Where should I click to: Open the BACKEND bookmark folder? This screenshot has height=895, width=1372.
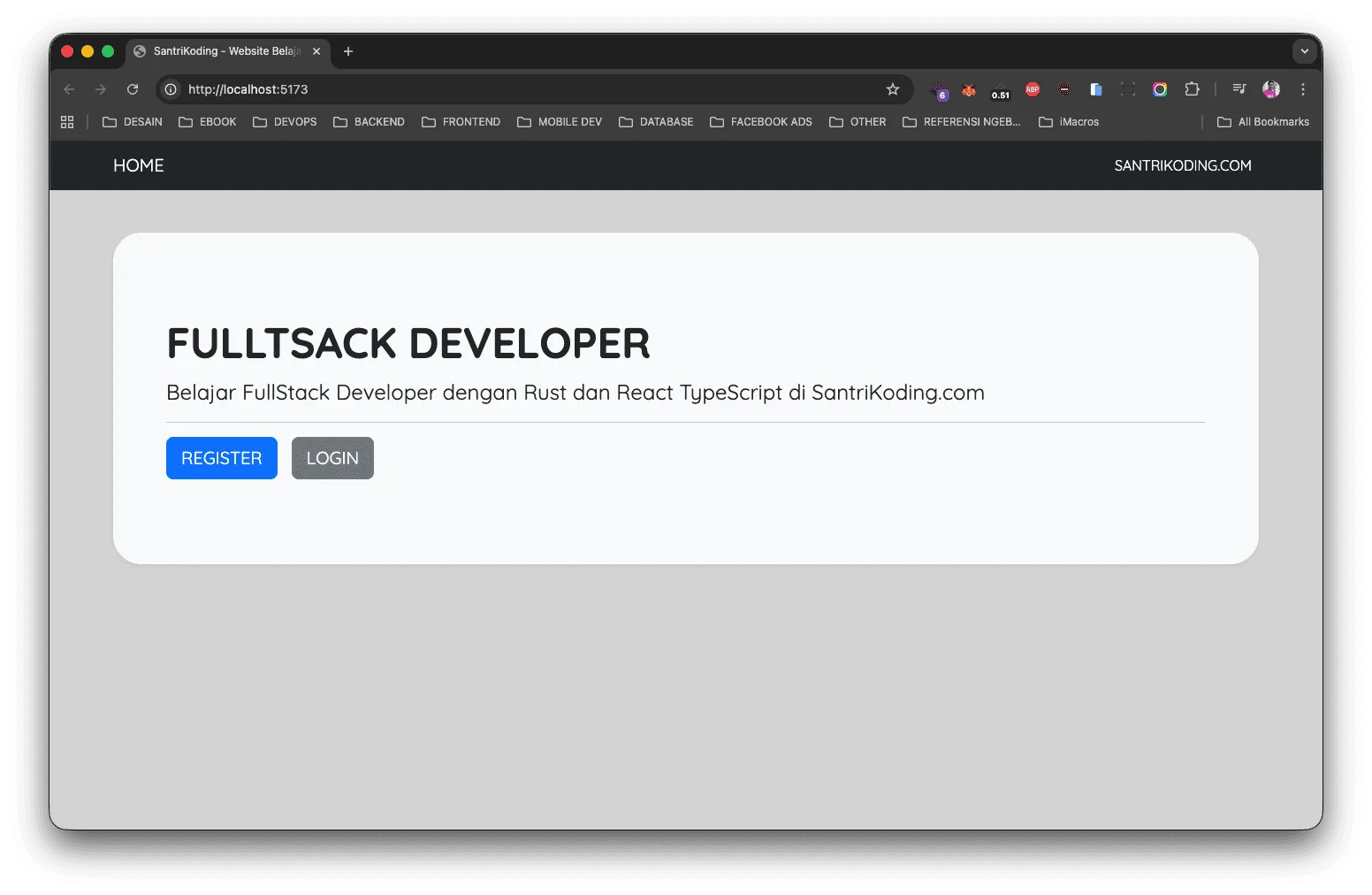click(369, 122)
